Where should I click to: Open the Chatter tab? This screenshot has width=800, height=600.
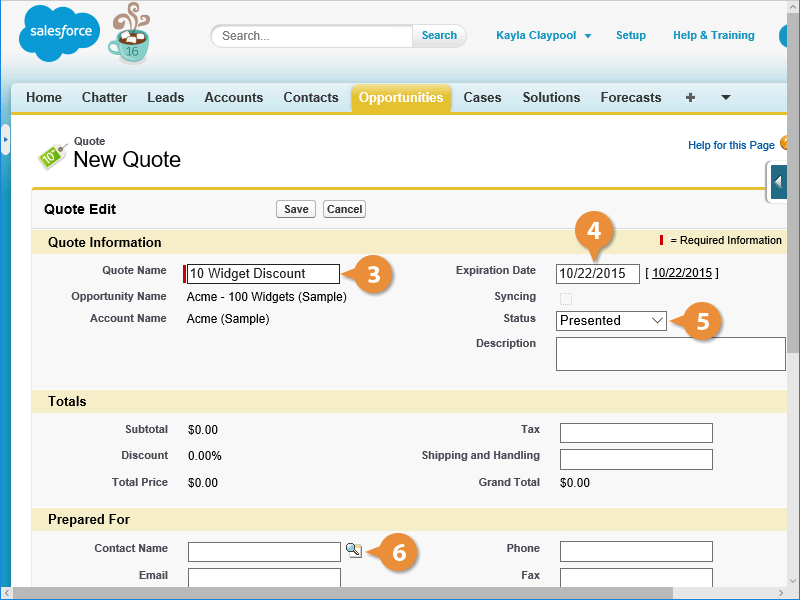105,97
